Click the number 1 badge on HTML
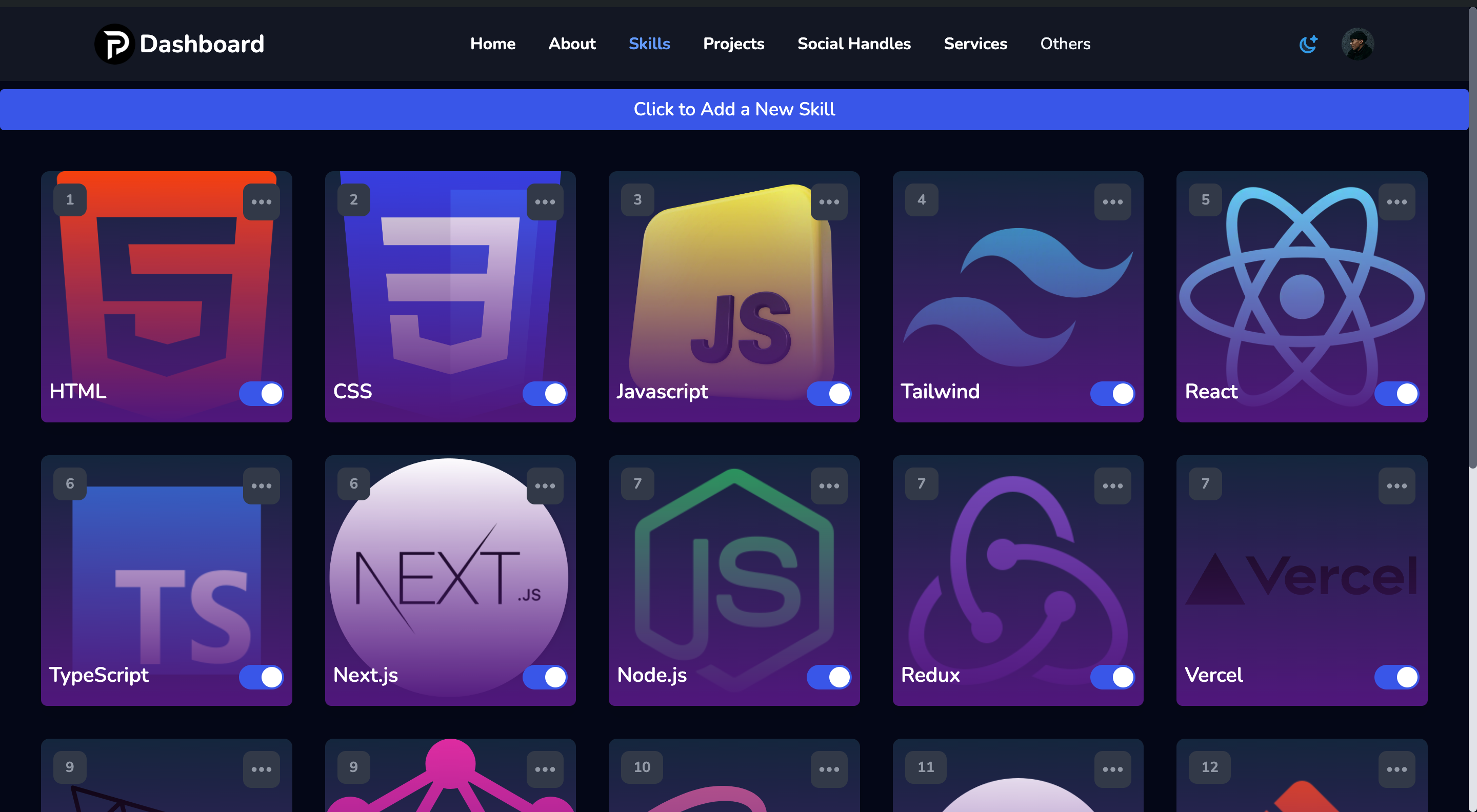The height and width of the screenshot is (812, 1477). tap(70, 200)
